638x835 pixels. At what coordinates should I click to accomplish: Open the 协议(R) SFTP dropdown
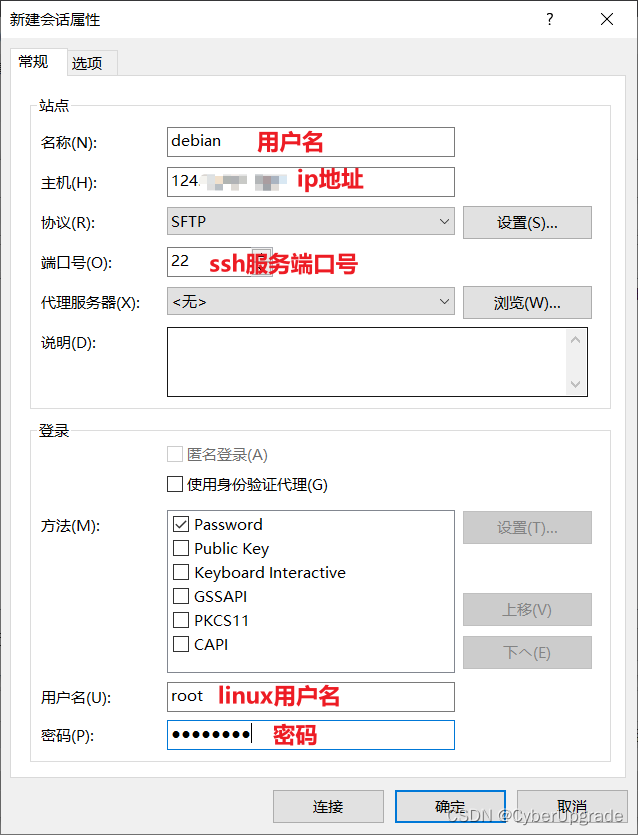310,221
